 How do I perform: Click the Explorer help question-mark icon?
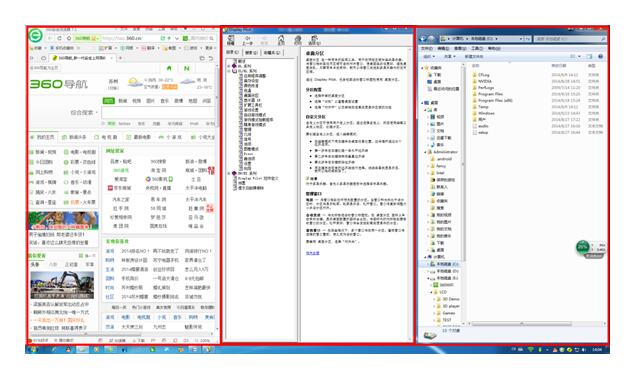click(601, 56)
